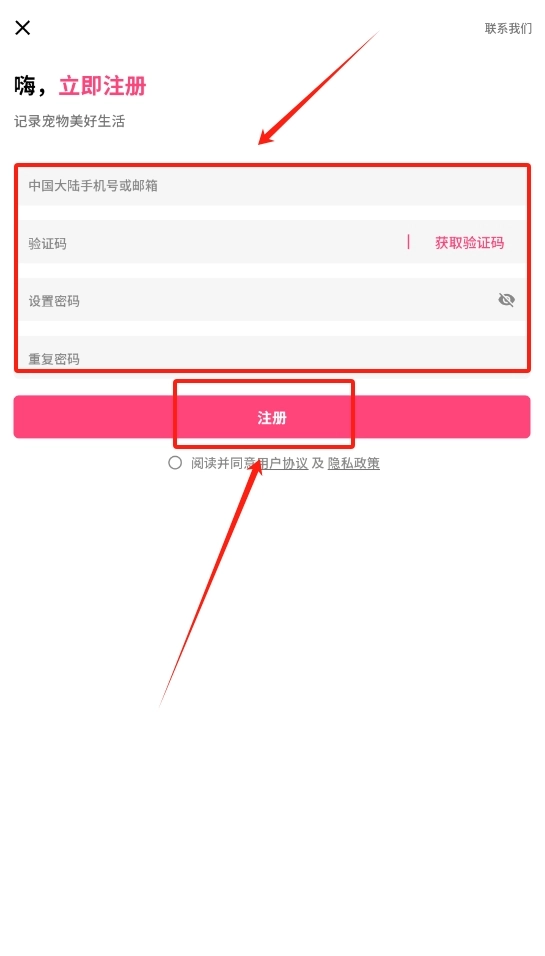This screenshot has width=545, height=956.
Task: Show hidden characters in 设置密码 via crossed-eye icon
Action: (507, 299)
